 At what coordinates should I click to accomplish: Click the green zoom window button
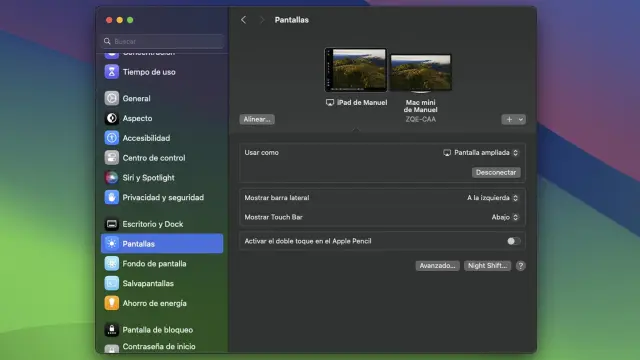point(130,20)
